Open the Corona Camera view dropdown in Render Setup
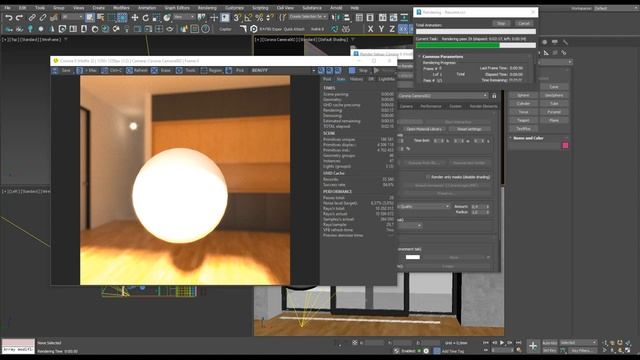Image resolution: width=640 pixels, height=360 pixels. (x=443, y=96)
